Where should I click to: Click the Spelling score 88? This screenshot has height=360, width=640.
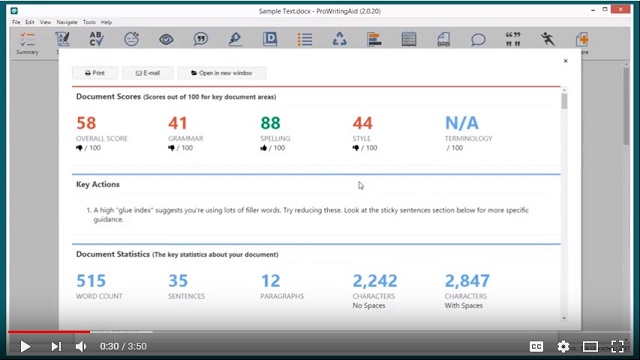pyautogui.click(x=270, y=123)
